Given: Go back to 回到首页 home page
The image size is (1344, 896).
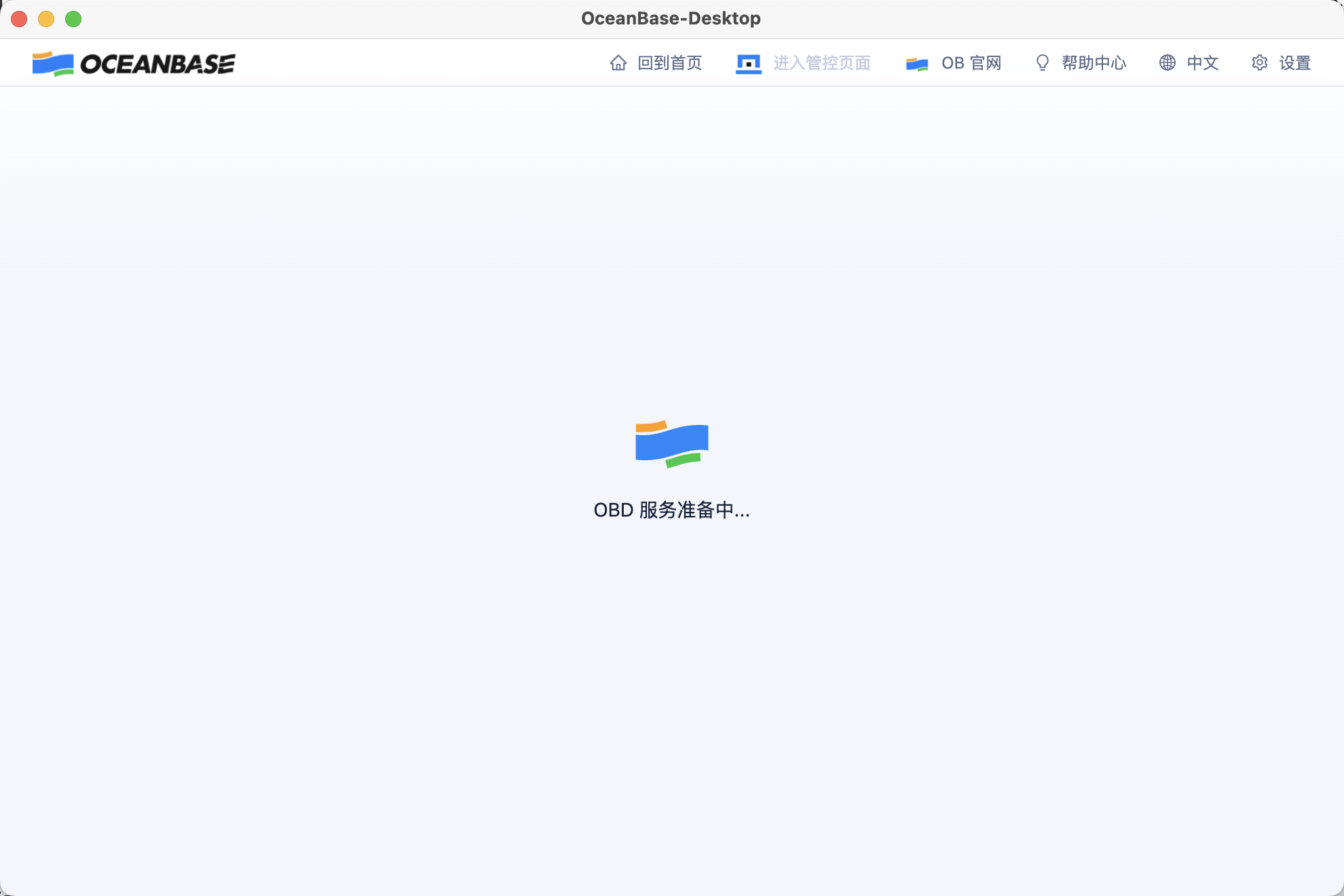Looking at the screenshot, I should coord(669,63).
